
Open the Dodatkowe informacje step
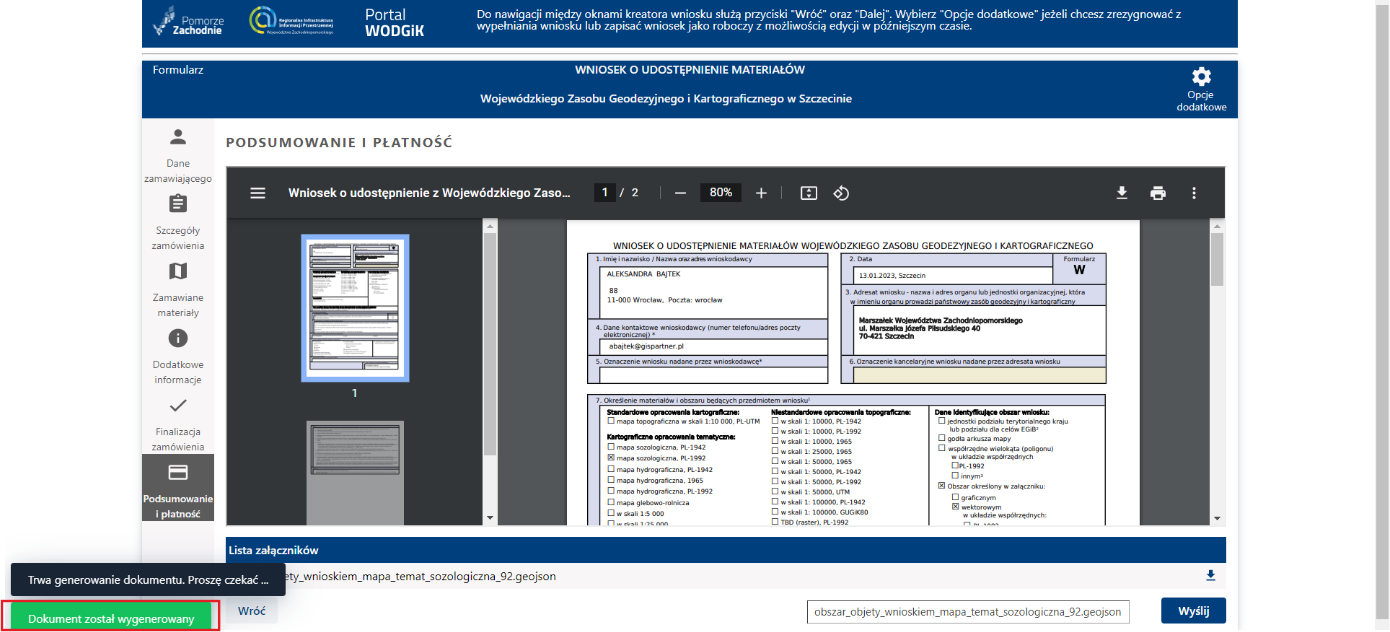point(178,356)
